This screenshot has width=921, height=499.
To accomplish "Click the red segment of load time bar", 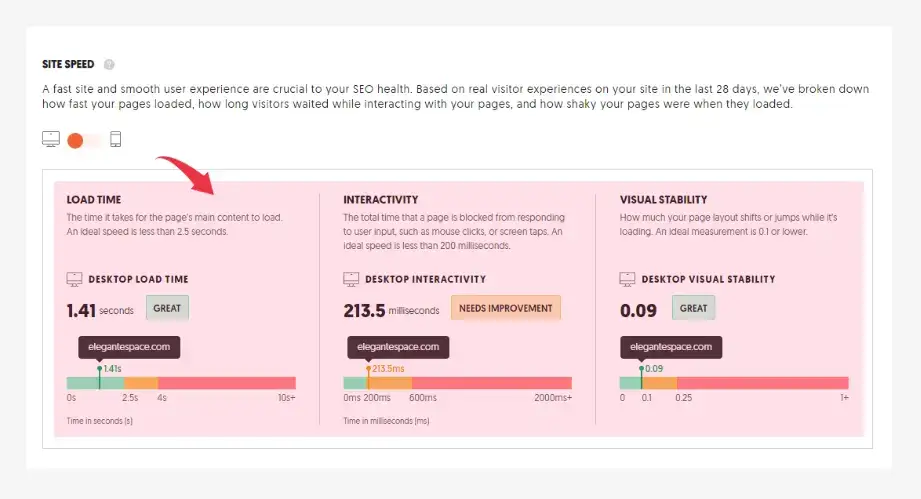I will coord(227,383).
